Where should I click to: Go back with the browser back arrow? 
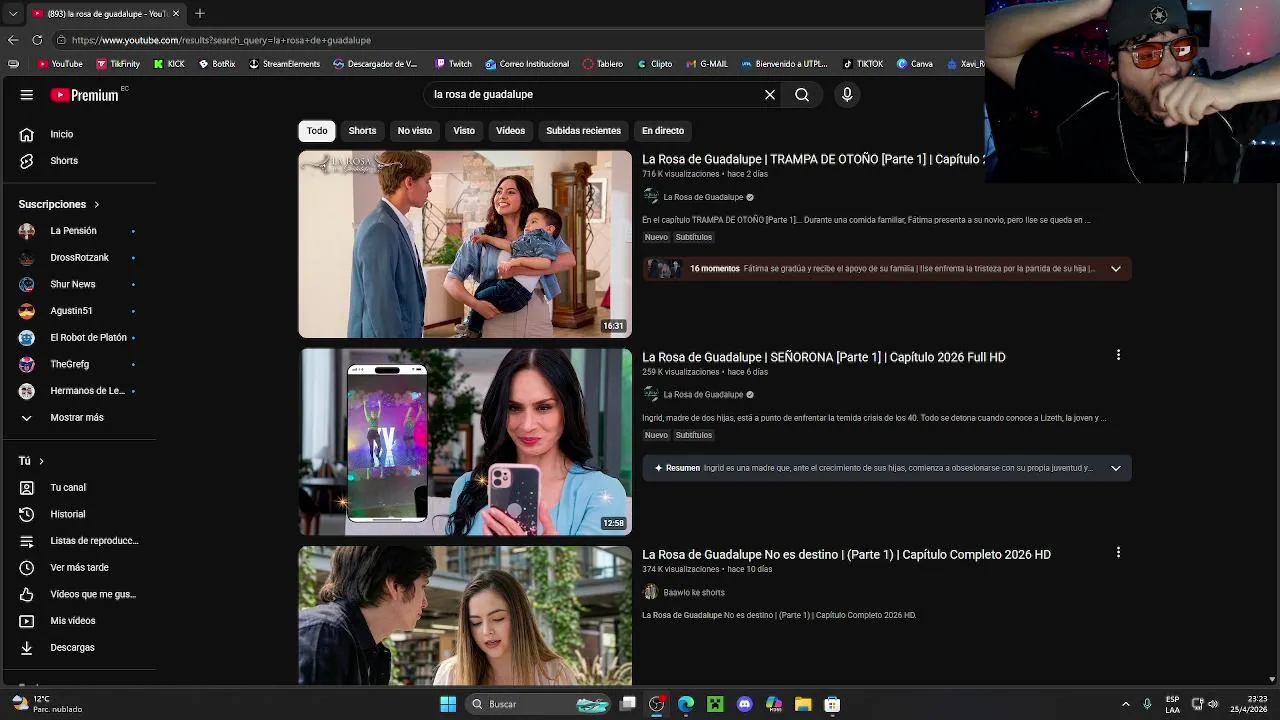[x=13, y=40]
